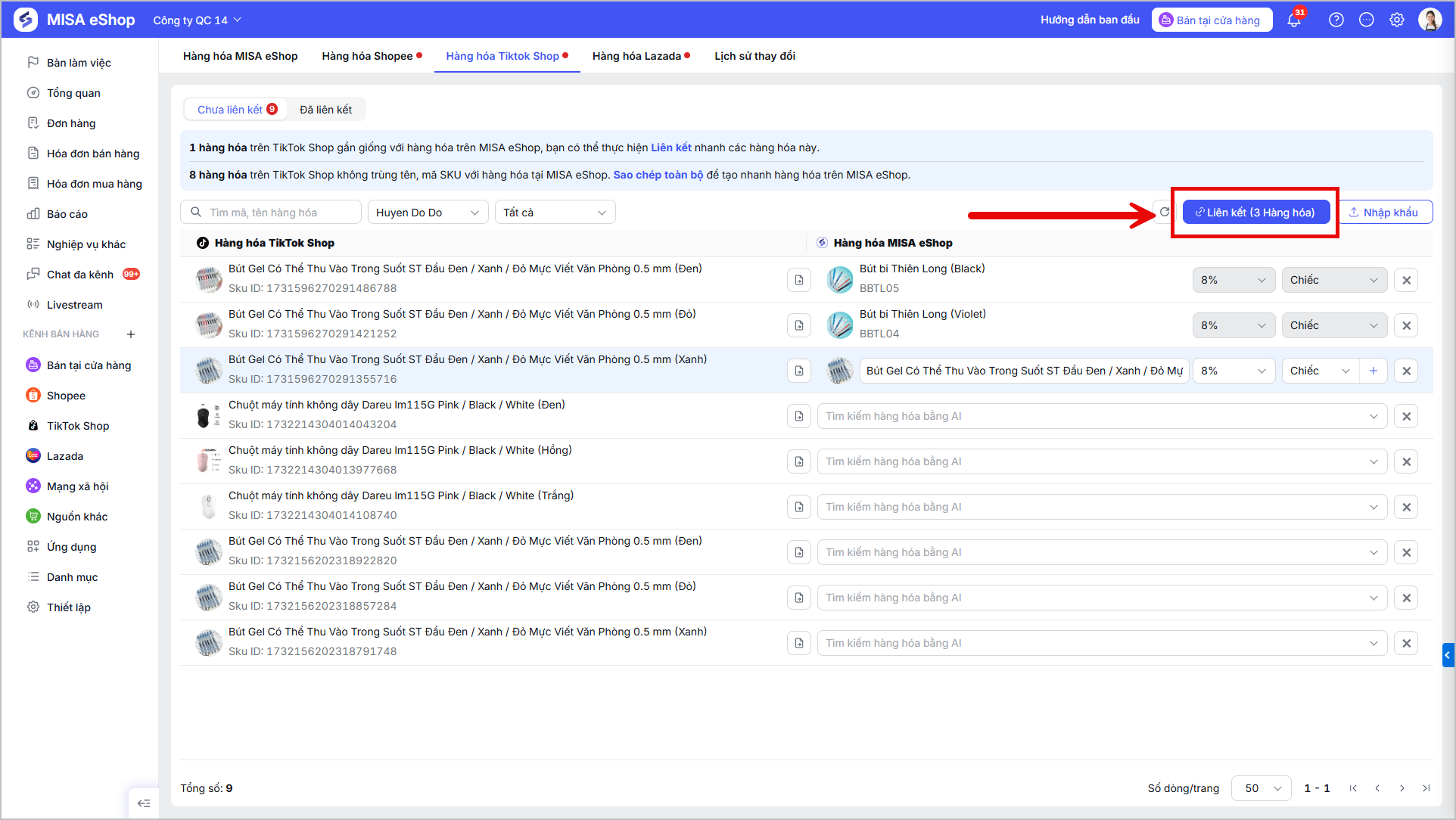Open the notifications bell icon
Viewport: 1456px width, 820px height.
tap(1294, 20)
